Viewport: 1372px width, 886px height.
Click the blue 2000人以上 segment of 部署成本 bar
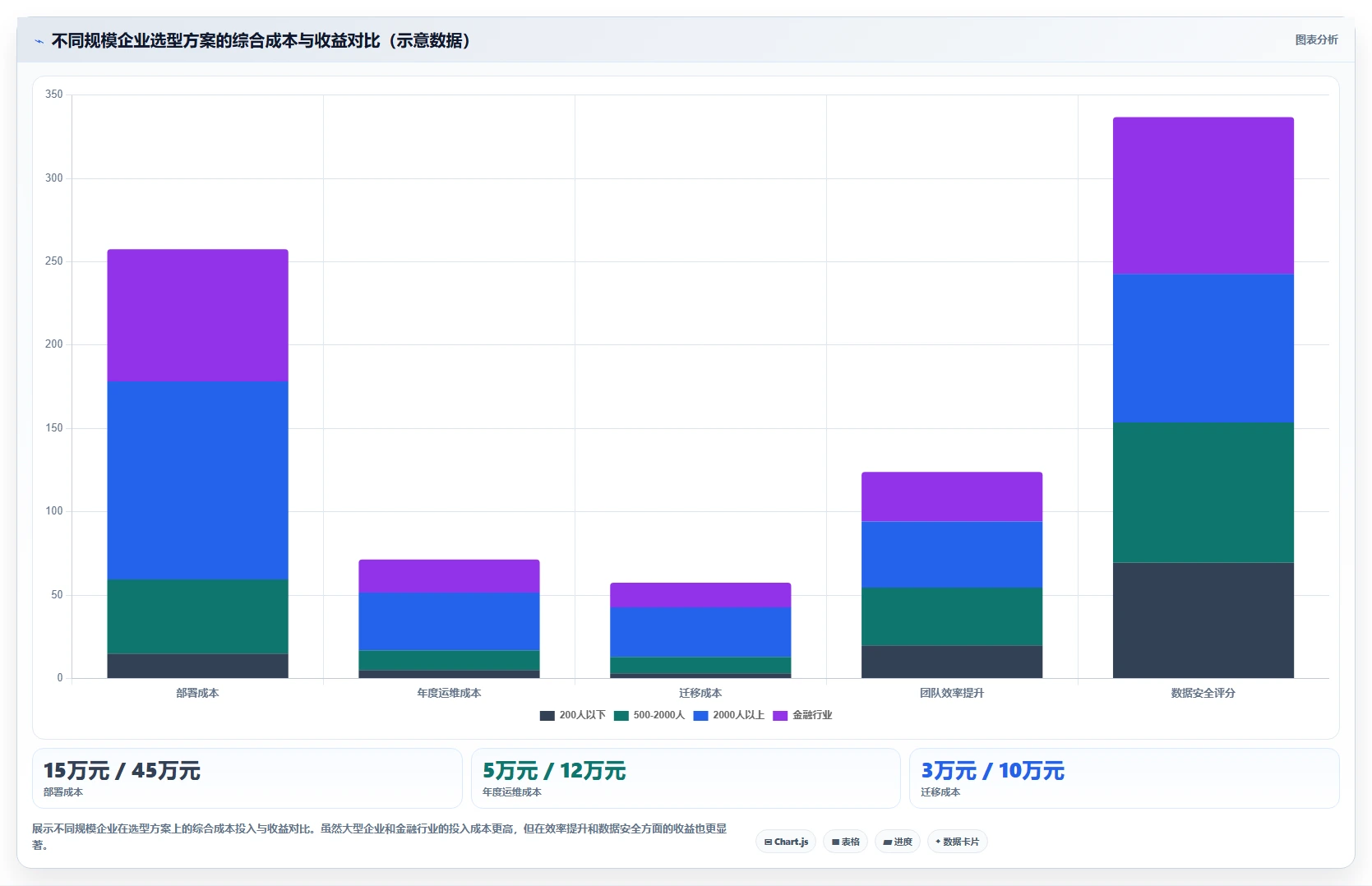pyautogui.click(x=197, y=481)
